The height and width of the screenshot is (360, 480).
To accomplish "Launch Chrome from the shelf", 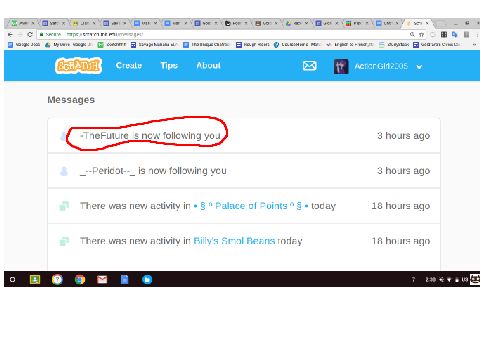I will [x=80, y=279].
